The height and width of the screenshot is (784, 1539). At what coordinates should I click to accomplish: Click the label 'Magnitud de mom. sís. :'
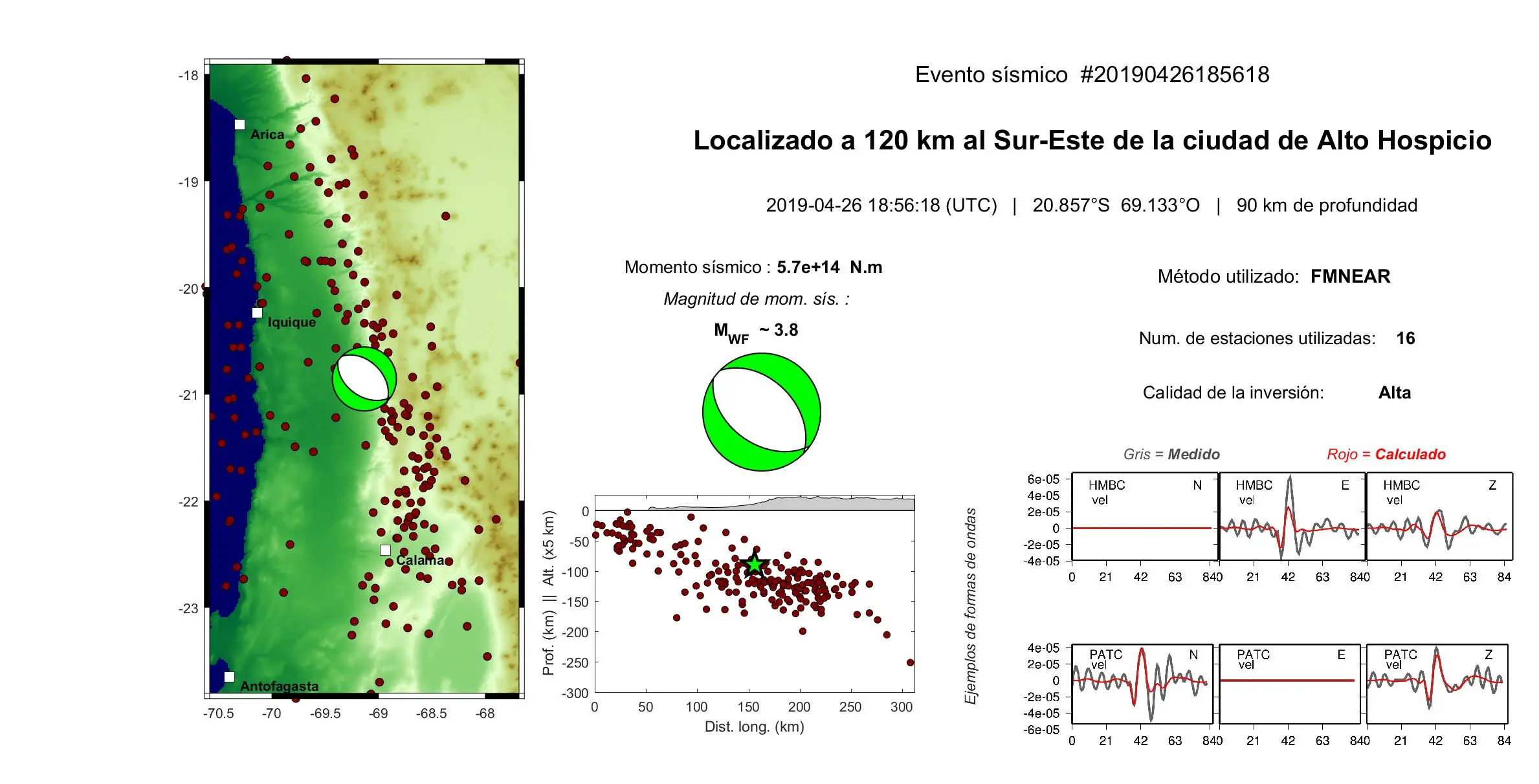pyautogui.click(x=756, y=299)
